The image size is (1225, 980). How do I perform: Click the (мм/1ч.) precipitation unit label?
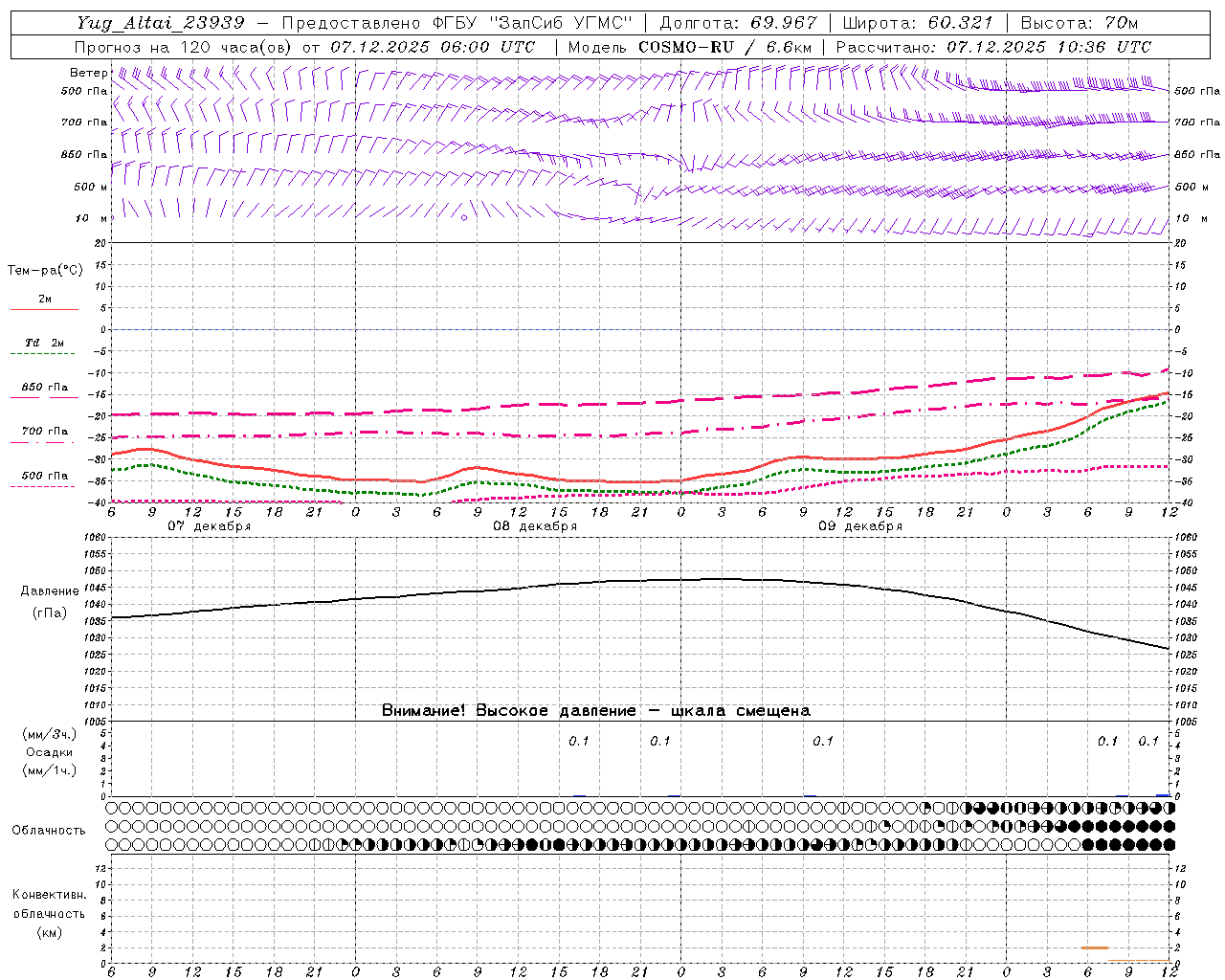(50, 770)
